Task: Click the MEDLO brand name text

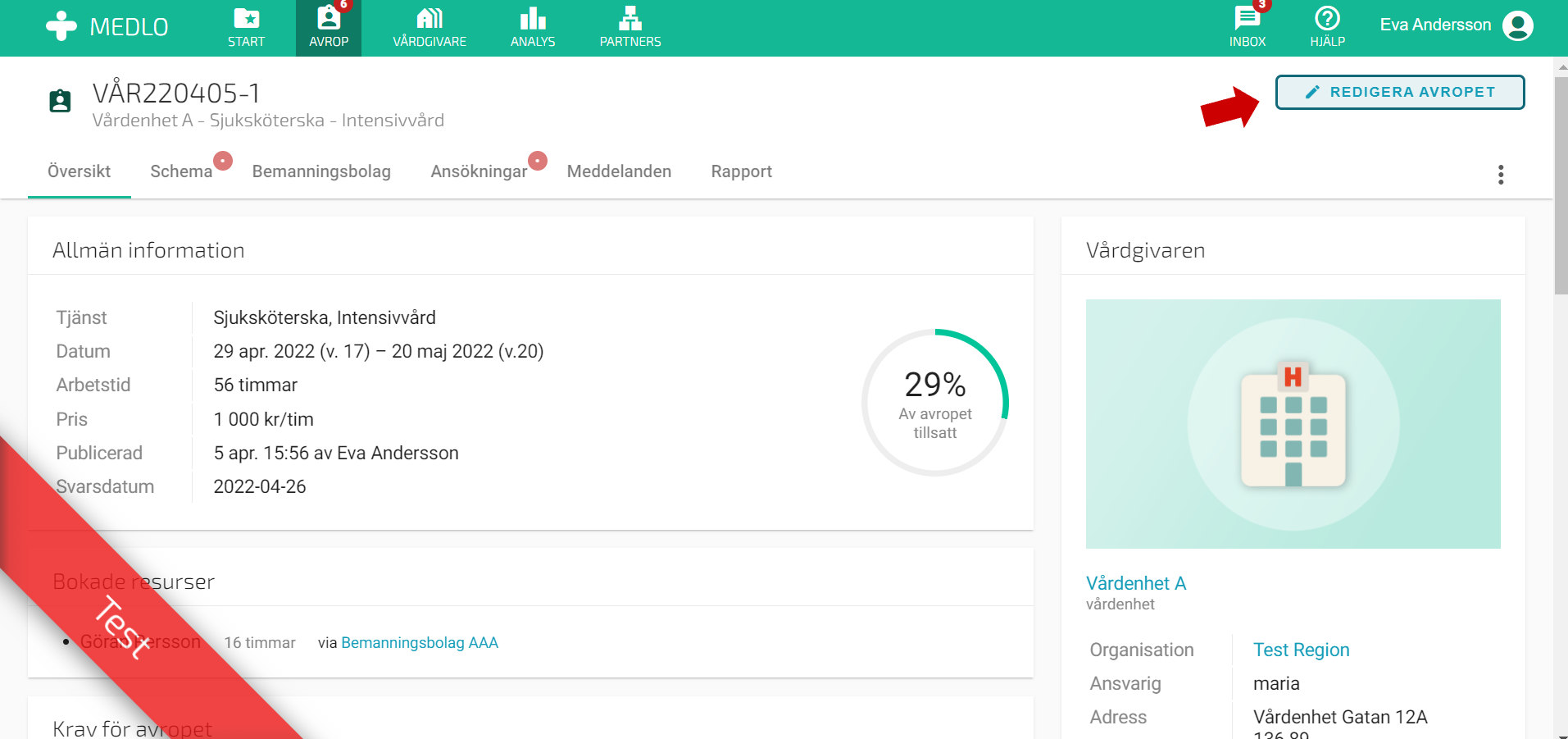Action: [129, 27]
